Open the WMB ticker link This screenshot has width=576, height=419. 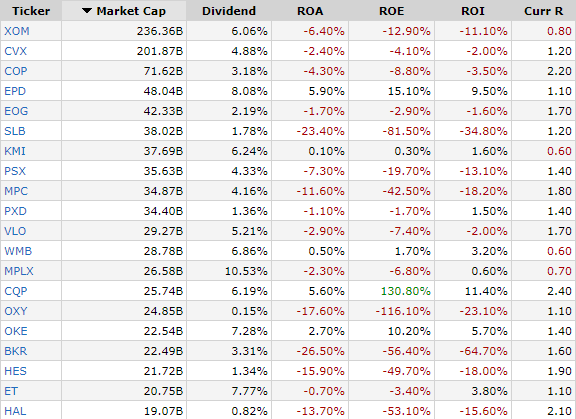pos(18,251)
